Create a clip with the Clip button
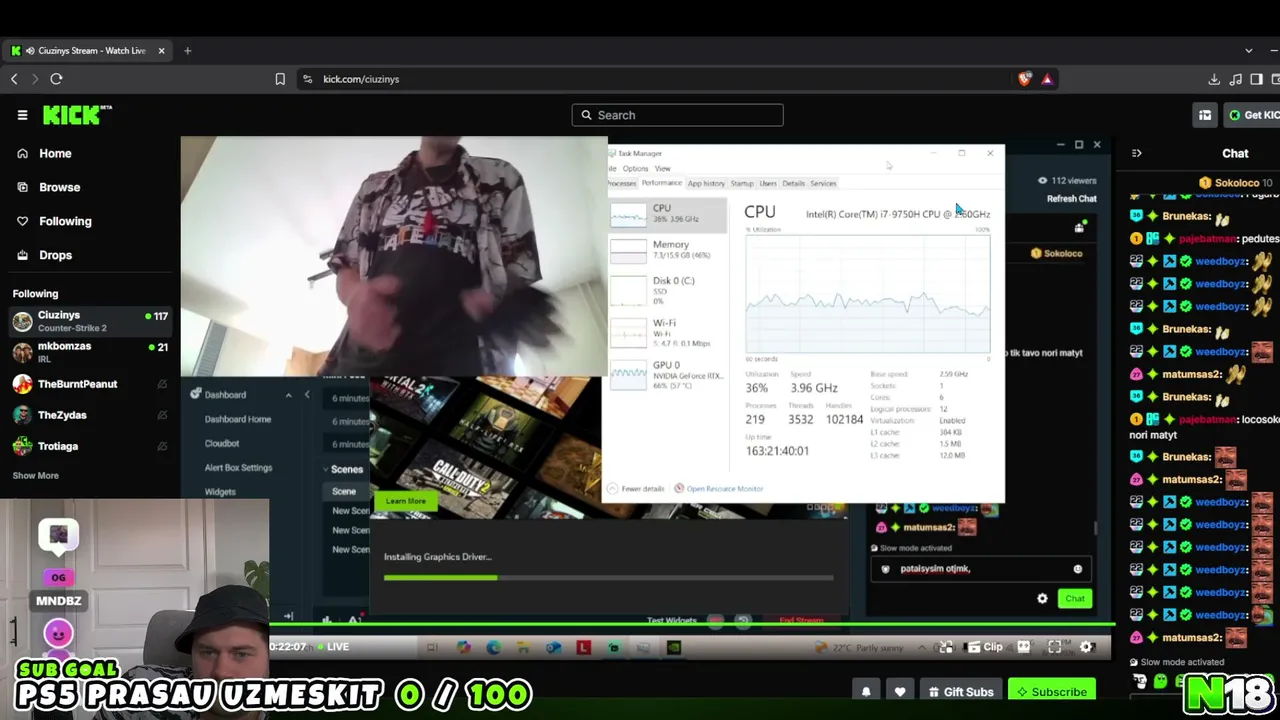The height and width of the screenshot is (720, 1280). coord(984,647)
